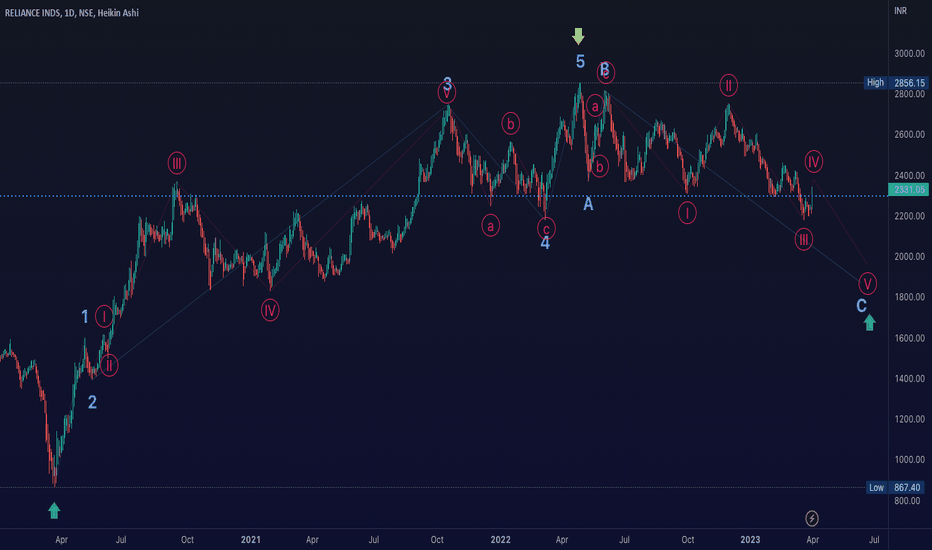Select the blue wave 5 label
Image resolution: width=932 pixels, height=550 pixels.
(580, 61)
